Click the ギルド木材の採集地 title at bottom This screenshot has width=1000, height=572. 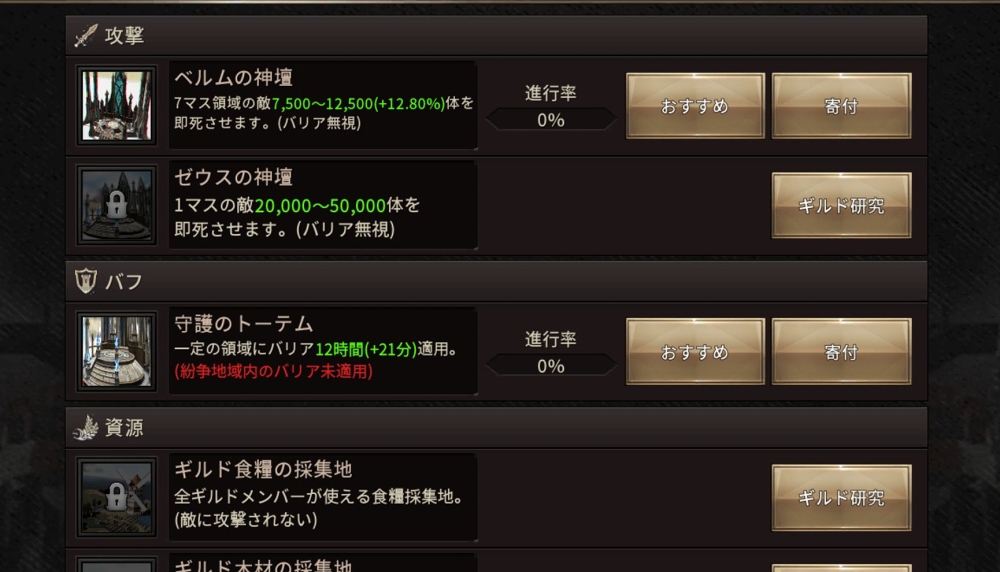click(263, 565)
